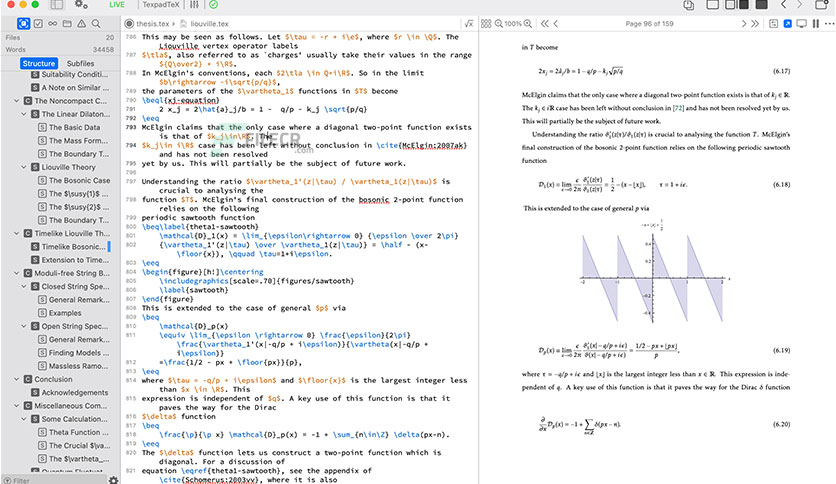
Task: Open the PDF more options ellipsis
Action: coord(829,23)
